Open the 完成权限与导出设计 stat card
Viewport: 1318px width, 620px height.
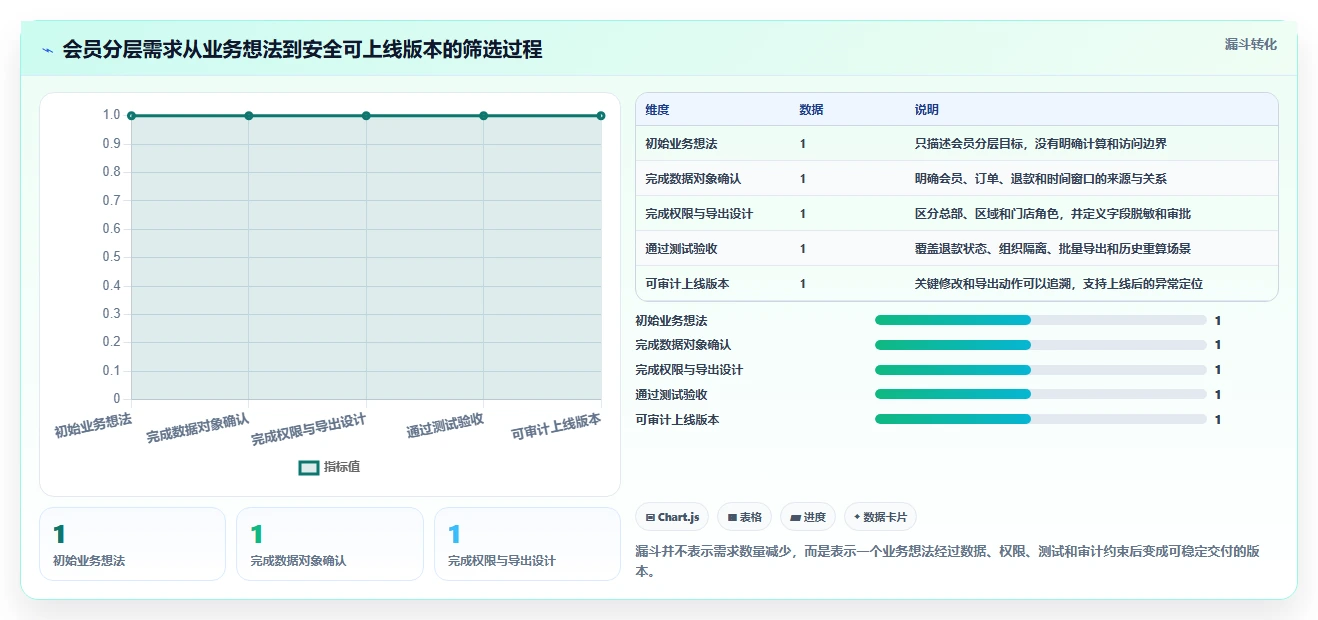pos(527,544)
